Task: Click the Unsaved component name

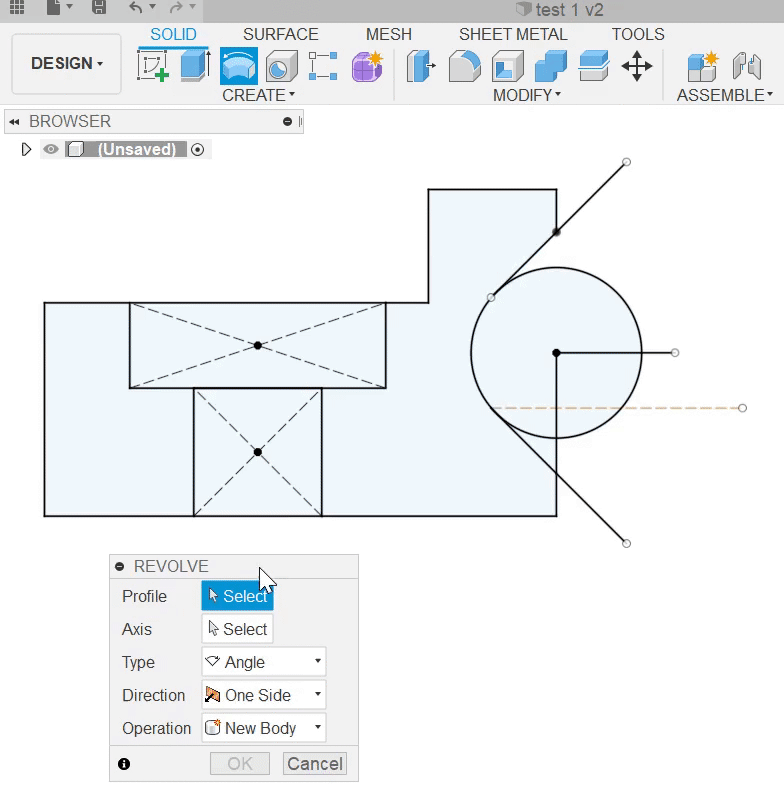Action: coord(137,149)
